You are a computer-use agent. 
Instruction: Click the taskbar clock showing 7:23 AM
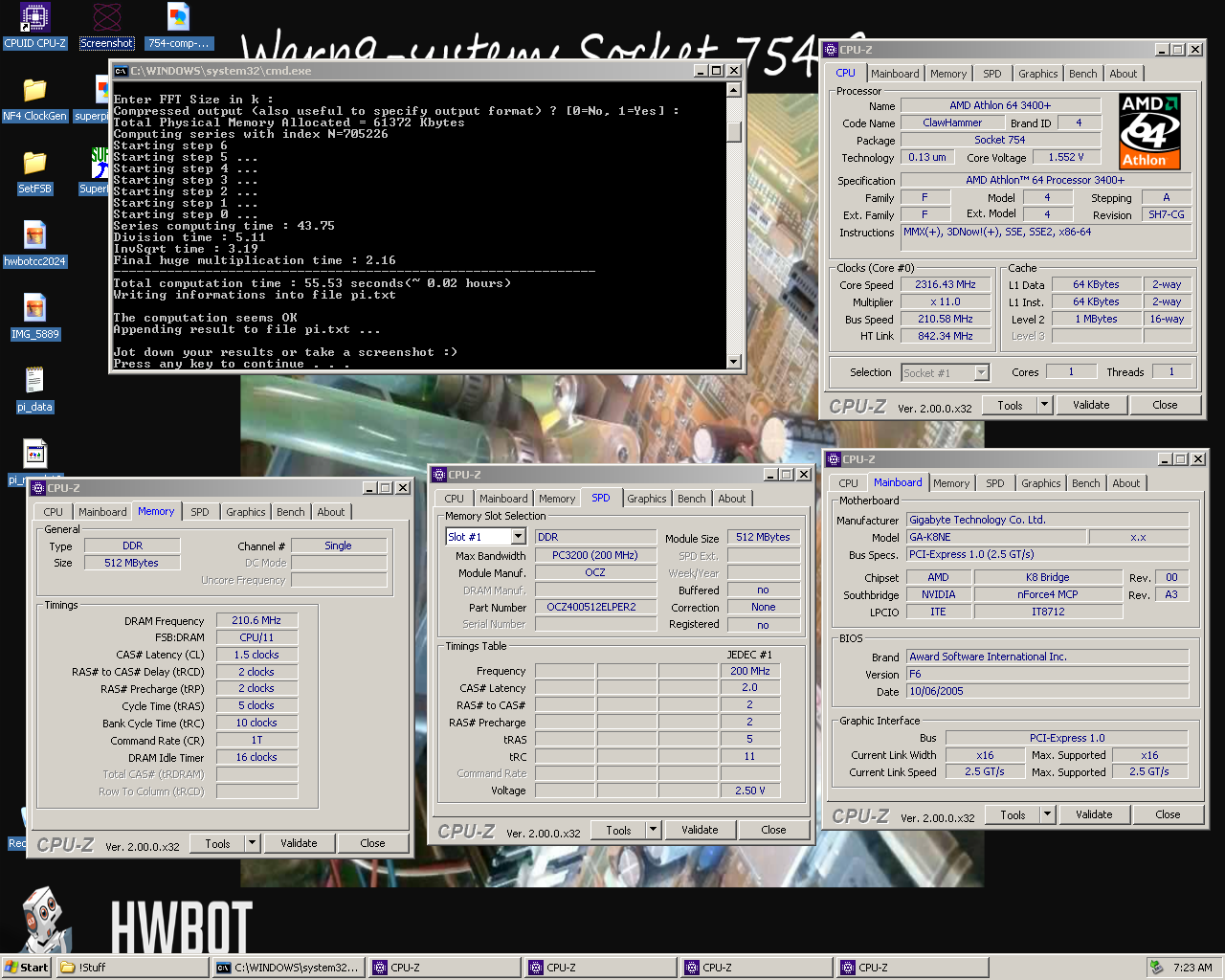(1192, 968)
